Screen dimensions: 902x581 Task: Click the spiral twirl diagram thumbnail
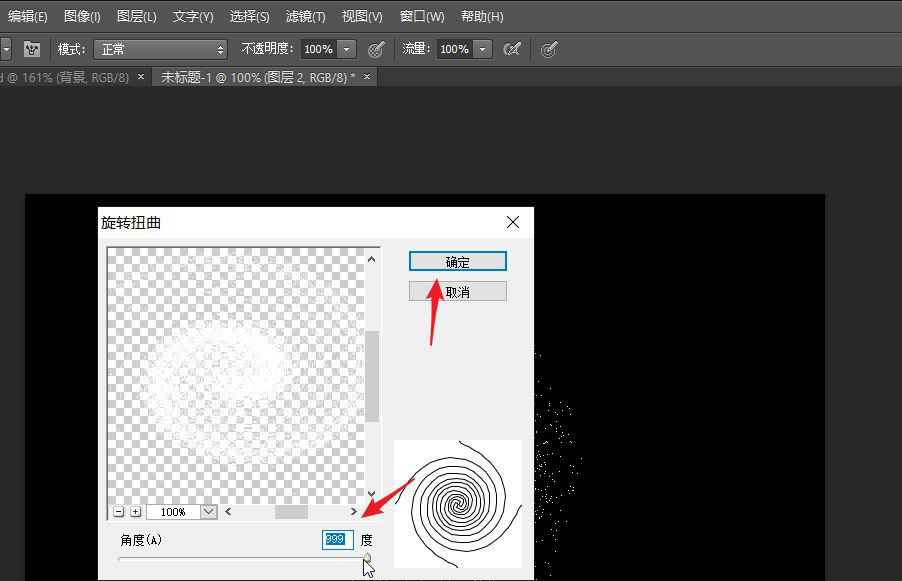pyautogui.click(x=458, y=504)
